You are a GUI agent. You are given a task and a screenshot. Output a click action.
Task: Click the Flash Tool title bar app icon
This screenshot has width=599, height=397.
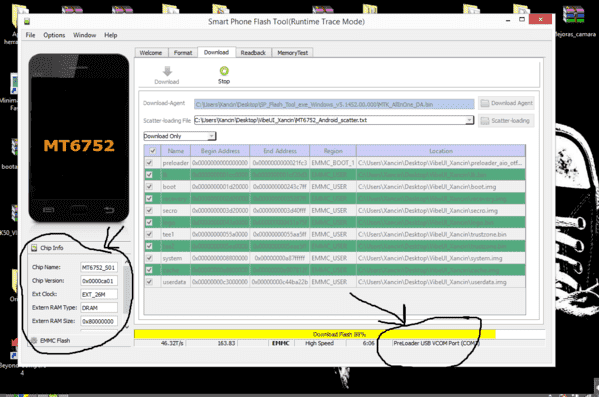click(x=27, y=21)
